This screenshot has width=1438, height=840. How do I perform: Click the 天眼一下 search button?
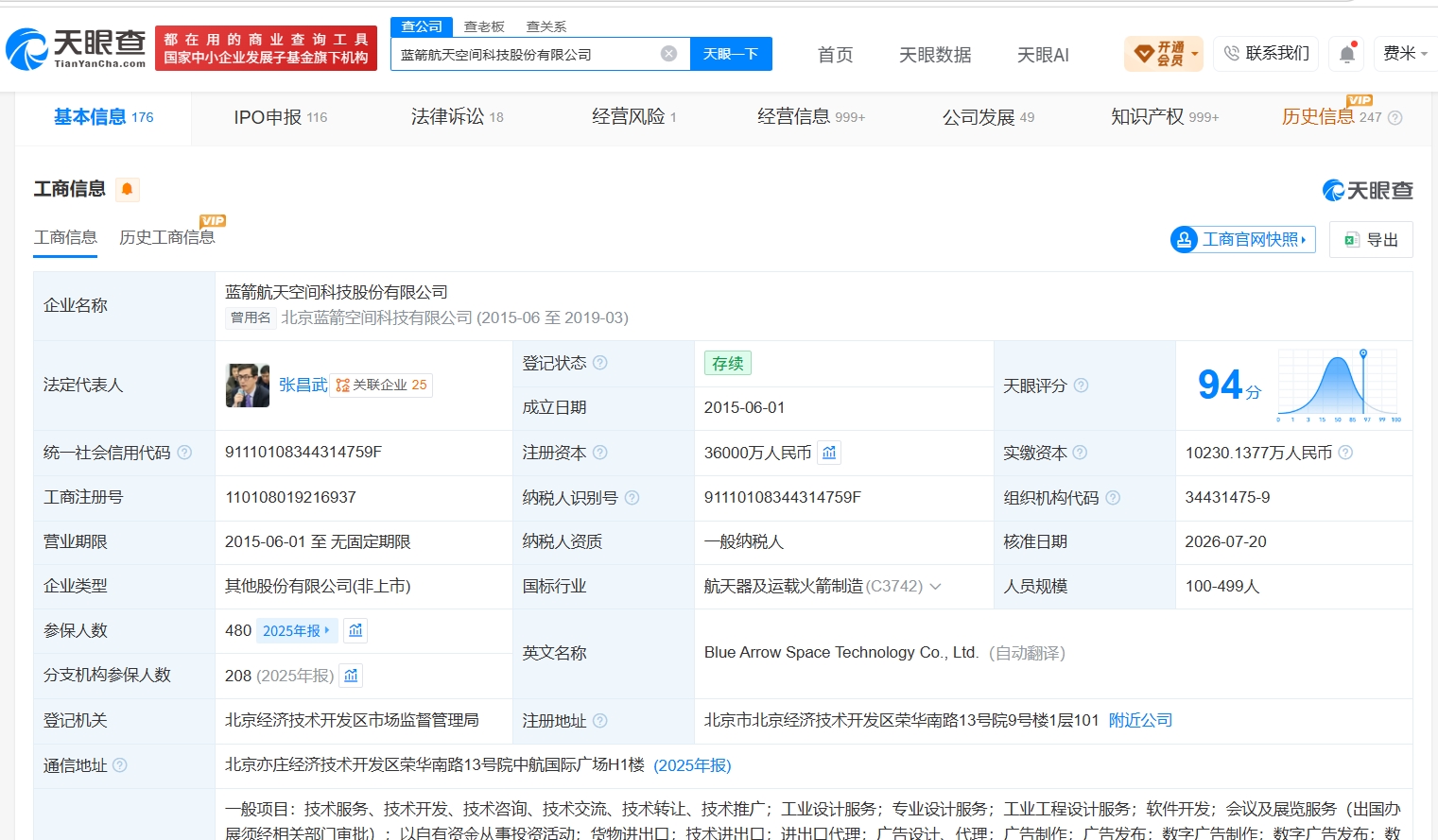731,54
